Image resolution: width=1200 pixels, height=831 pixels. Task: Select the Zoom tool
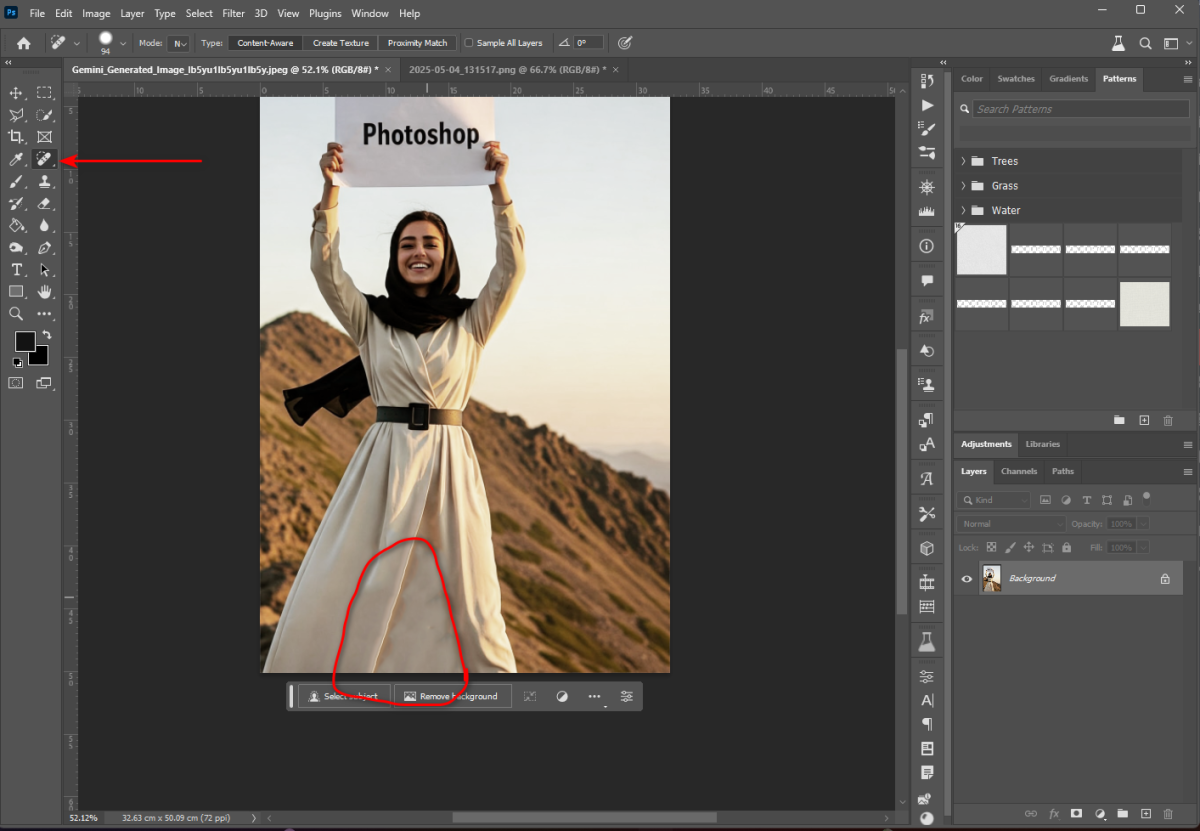[16, 314]
